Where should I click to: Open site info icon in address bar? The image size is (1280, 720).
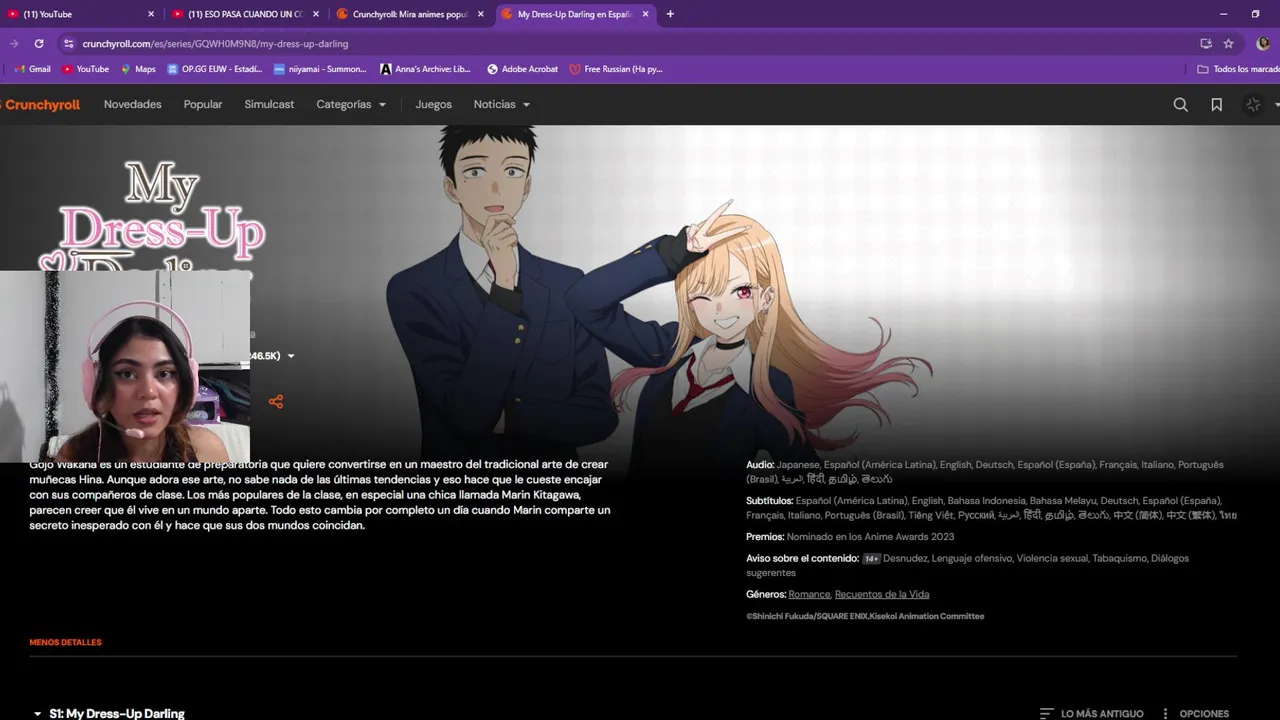(x=68, y=44)
